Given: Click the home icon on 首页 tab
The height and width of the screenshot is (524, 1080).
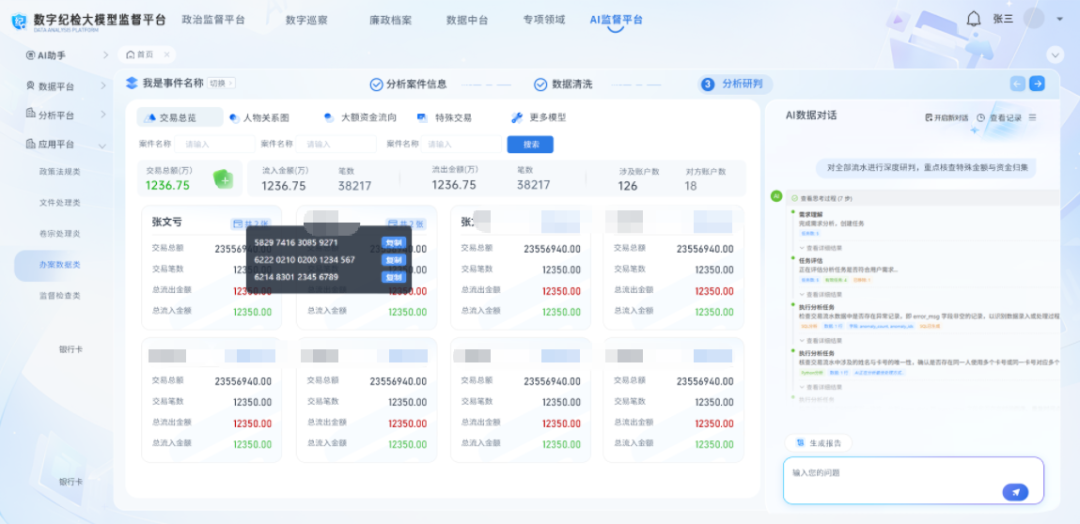Looking at the screenshot, I should click(130, 54).
